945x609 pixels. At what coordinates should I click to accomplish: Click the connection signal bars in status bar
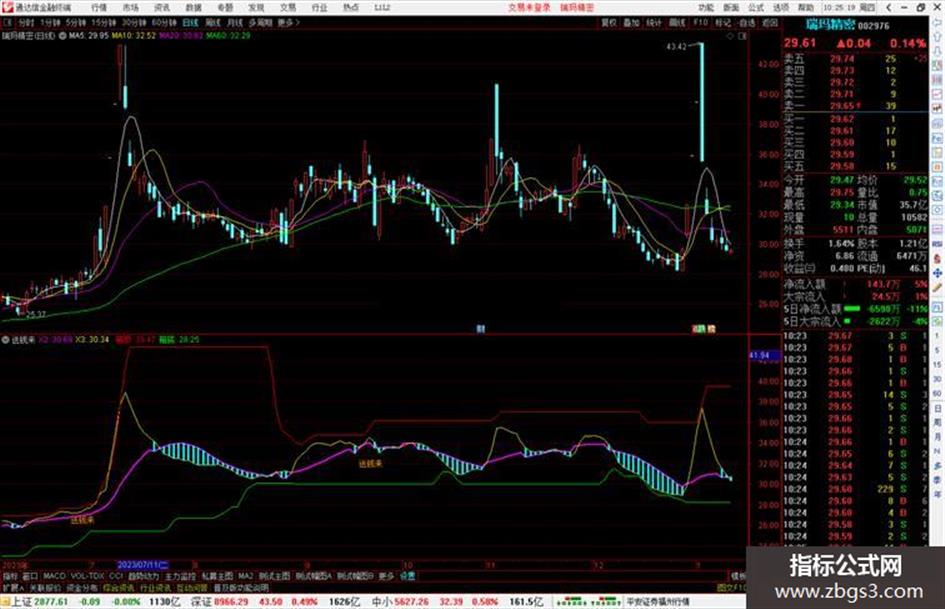pyautogui.click(x=588, y=602)
